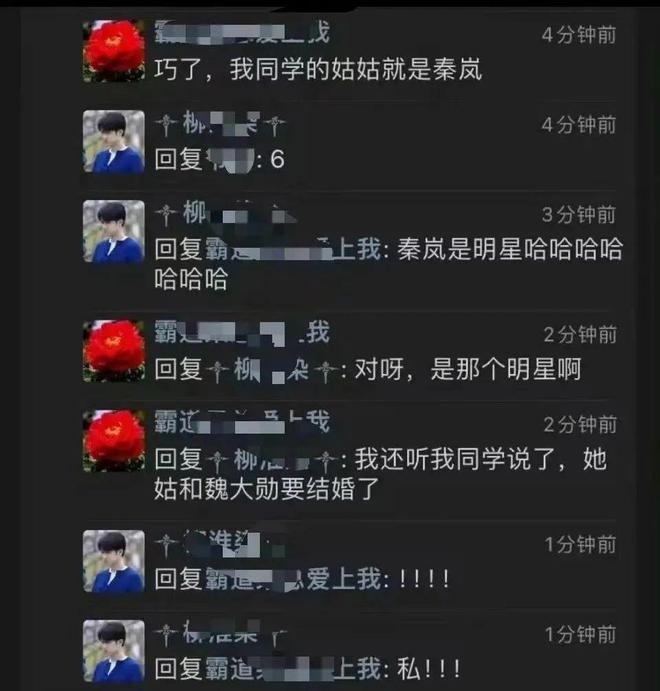
Task: Tap the "私!!!" comment text
Action: (x=429, y=669)
